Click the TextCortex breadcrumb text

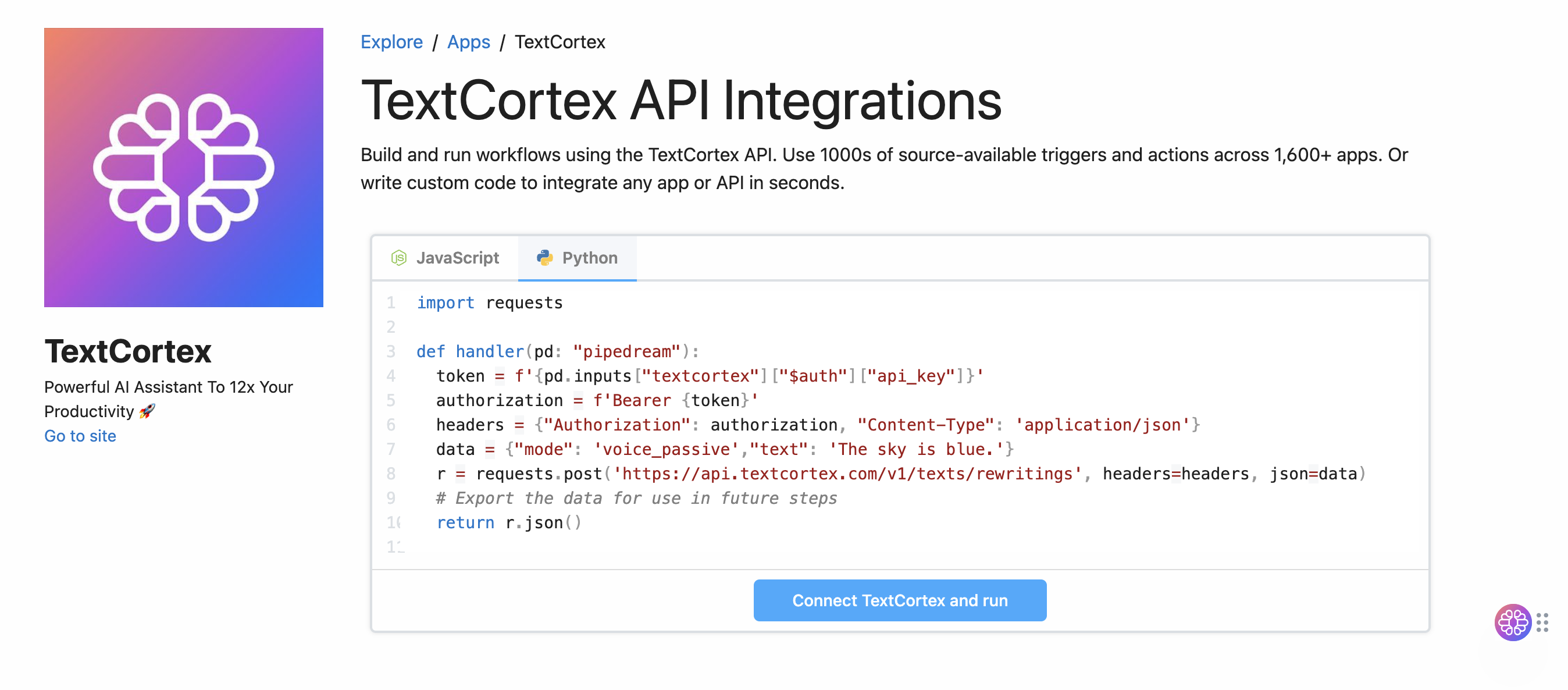point(560,42)
